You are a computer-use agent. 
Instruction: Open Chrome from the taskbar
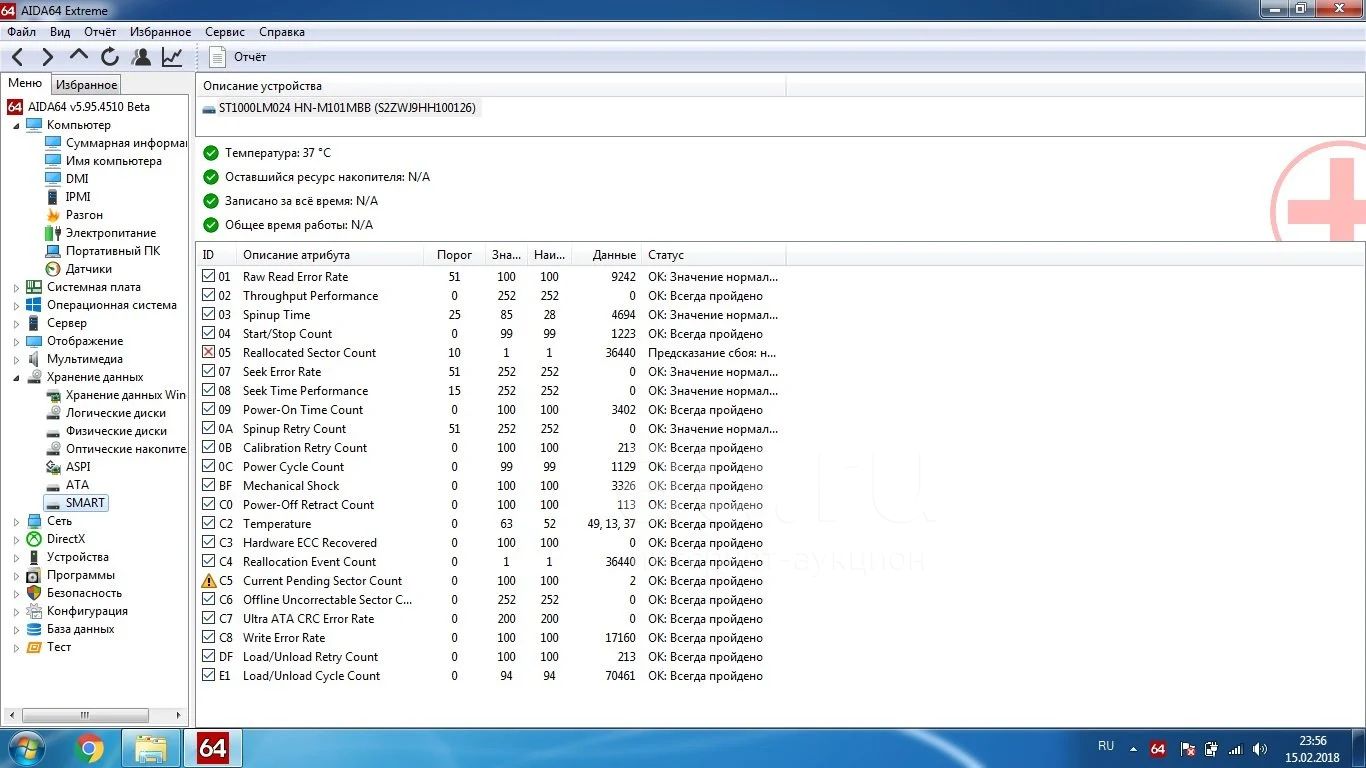click(x=89, y=747)
